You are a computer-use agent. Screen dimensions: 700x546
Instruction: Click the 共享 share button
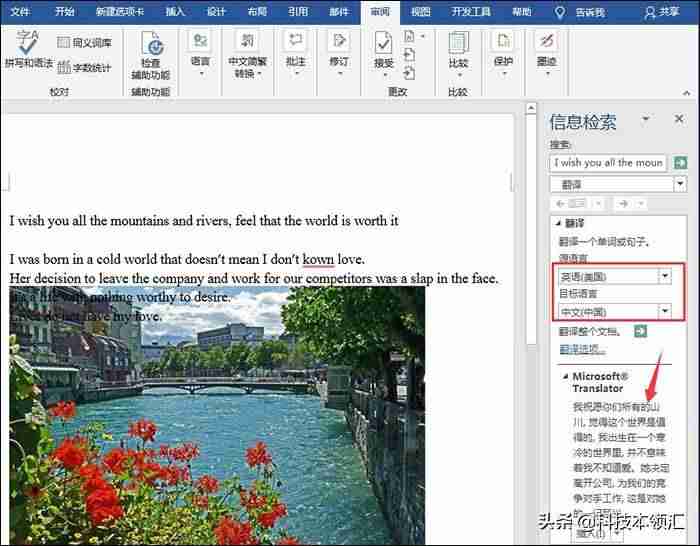point(662,12)
